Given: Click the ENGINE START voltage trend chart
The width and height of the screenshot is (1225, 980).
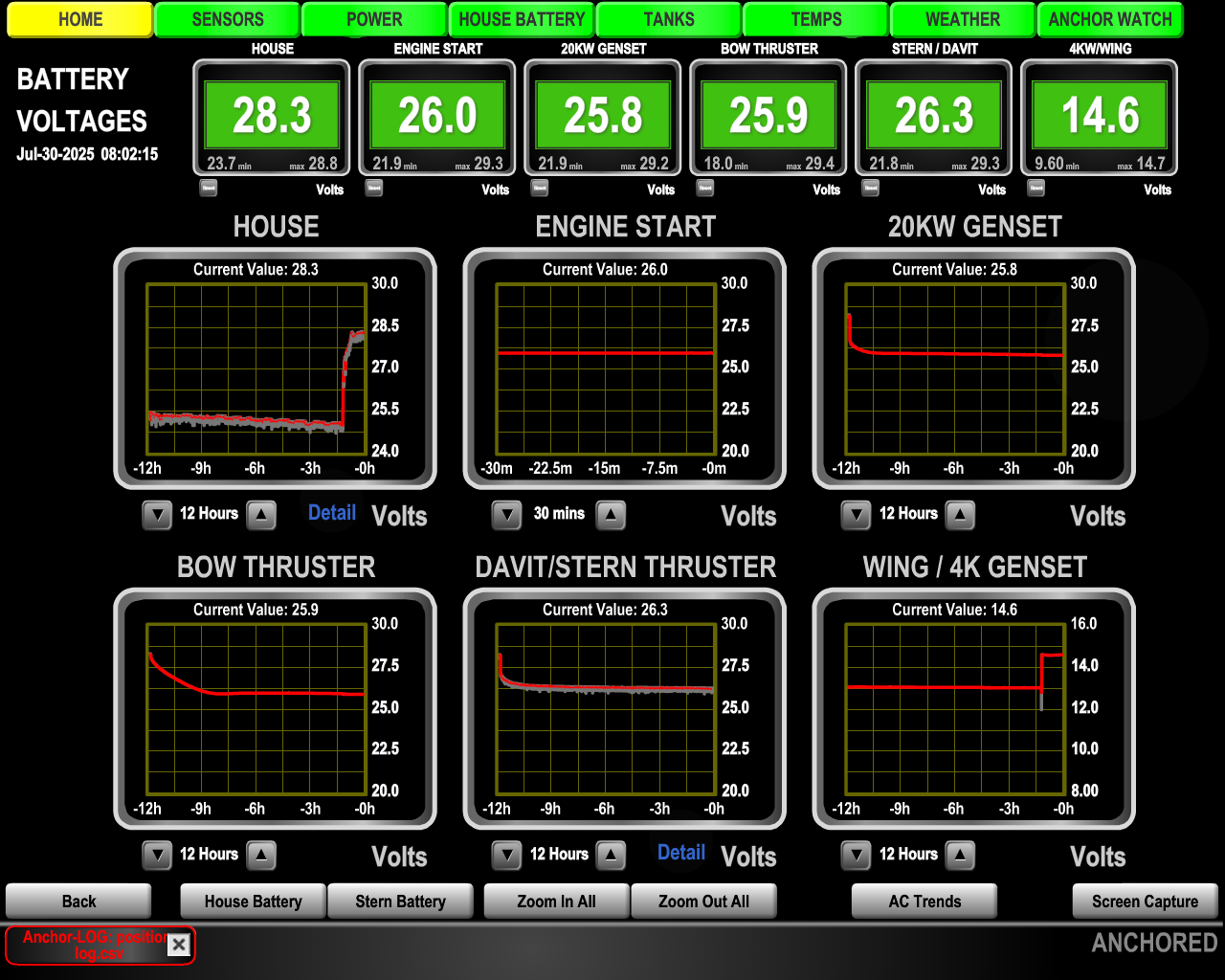Looking at the screenshot, I should tap(625, 368).
